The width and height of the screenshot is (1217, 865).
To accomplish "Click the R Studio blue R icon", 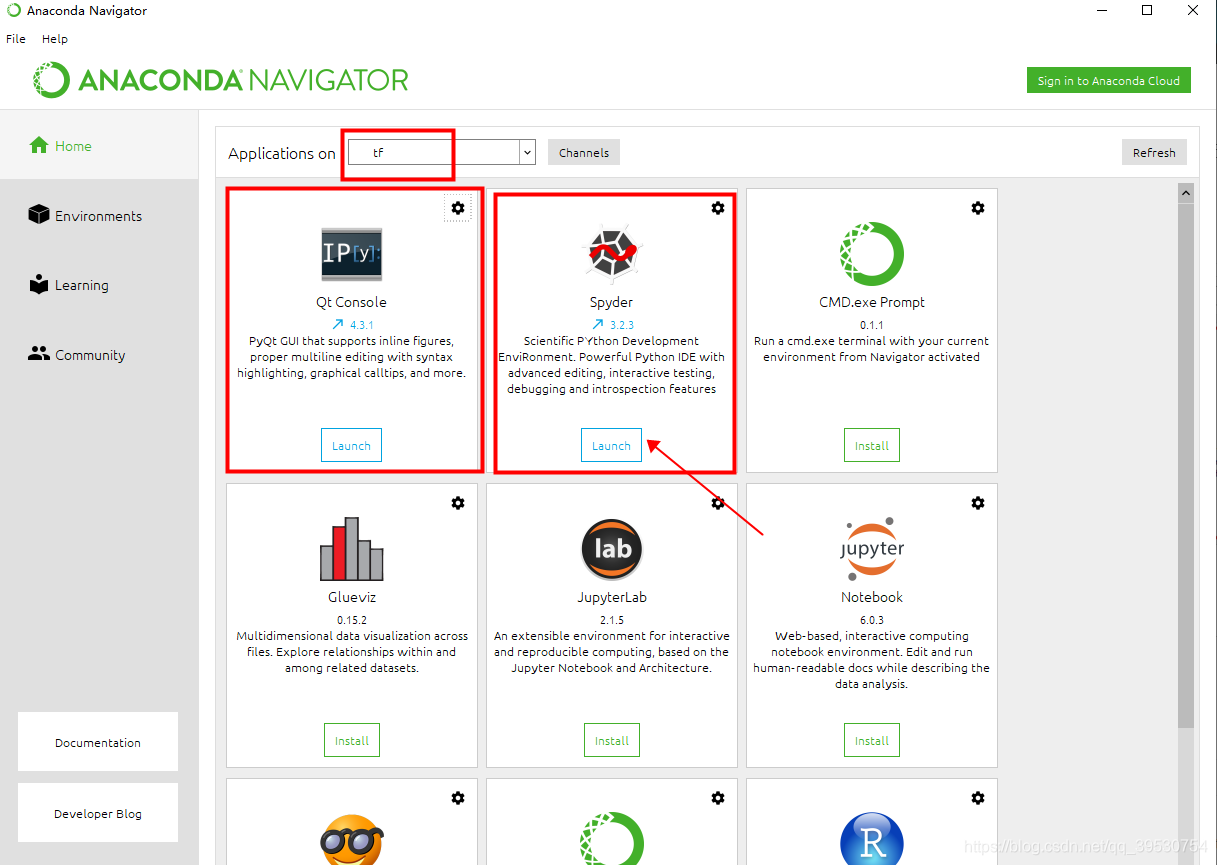I will pyautogui.click(x=871, y=838).
